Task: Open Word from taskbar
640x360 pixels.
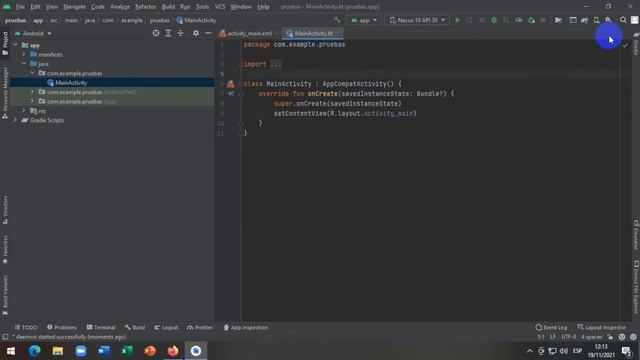Action: coord(104,351)
